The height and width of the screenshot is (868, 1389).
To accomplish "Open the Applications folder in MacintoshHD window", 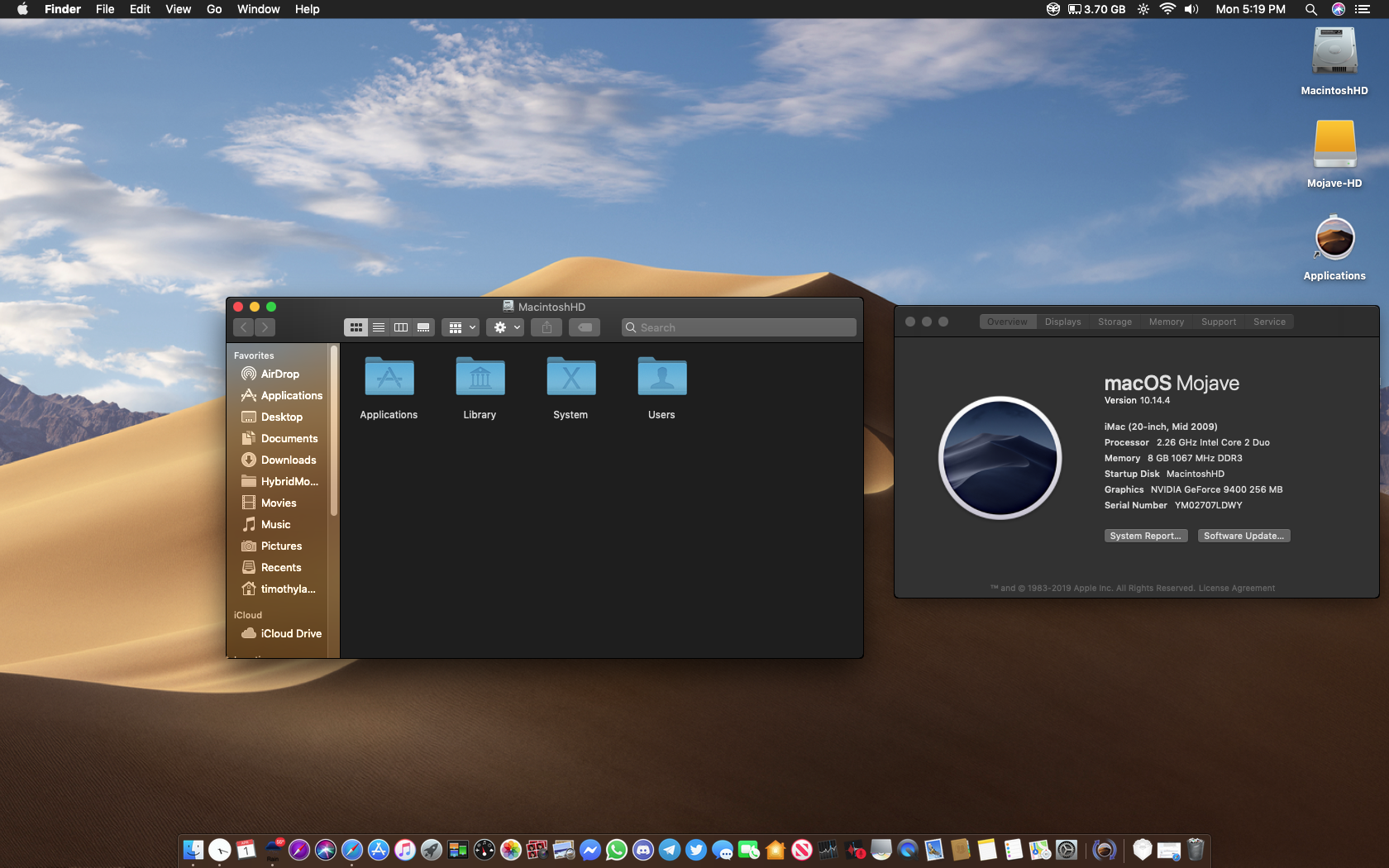I will [x=389, y=377].
